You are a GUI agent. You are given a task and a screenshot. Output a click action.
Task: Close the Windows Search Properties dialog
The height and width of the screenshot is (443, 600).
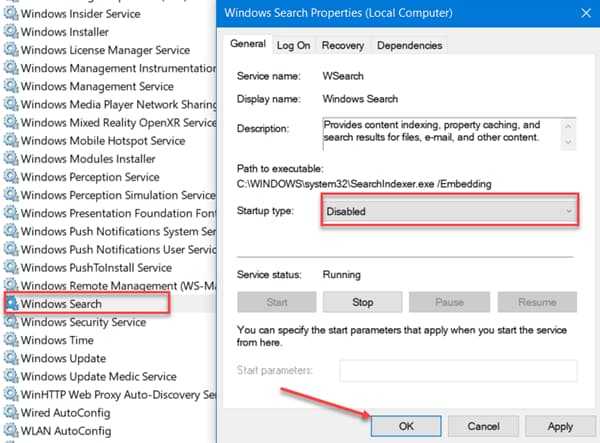click(586, 13)
